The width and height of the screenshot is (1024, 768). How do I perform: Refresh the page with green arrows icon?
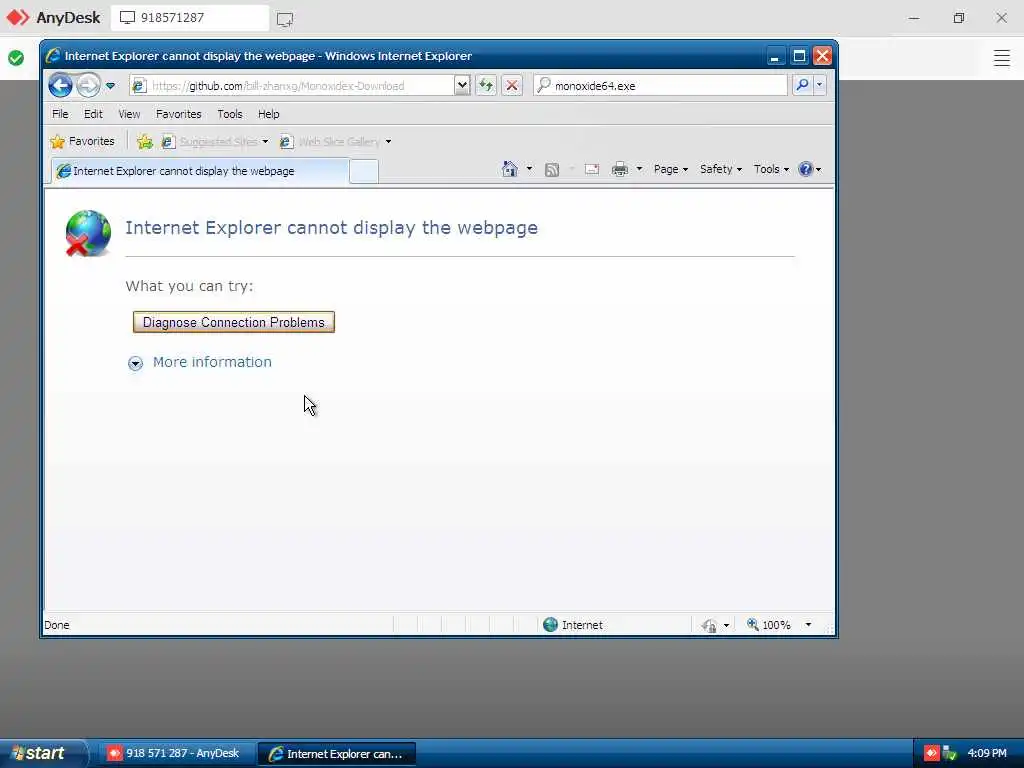486,85
